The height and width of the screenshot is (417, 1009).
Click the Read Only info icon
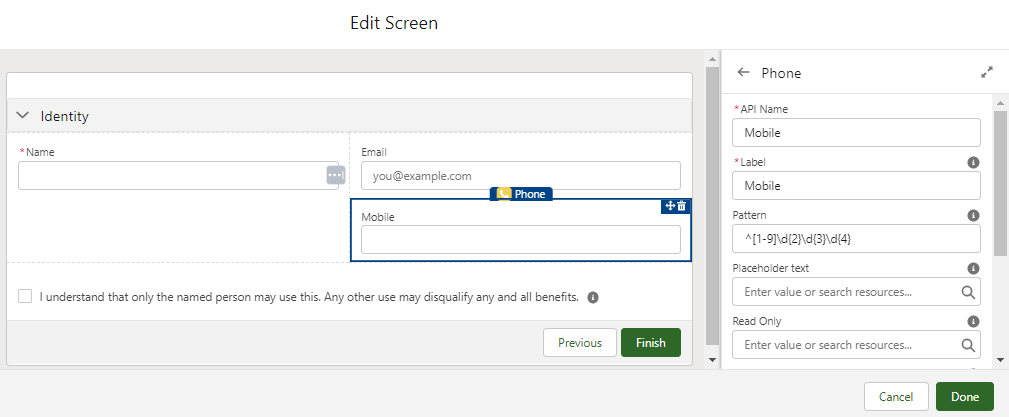(973, 321)
